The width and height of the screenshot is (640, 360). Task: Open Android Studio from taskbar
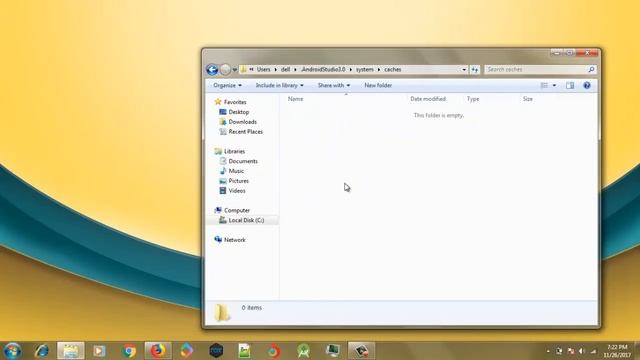[303, 351]
